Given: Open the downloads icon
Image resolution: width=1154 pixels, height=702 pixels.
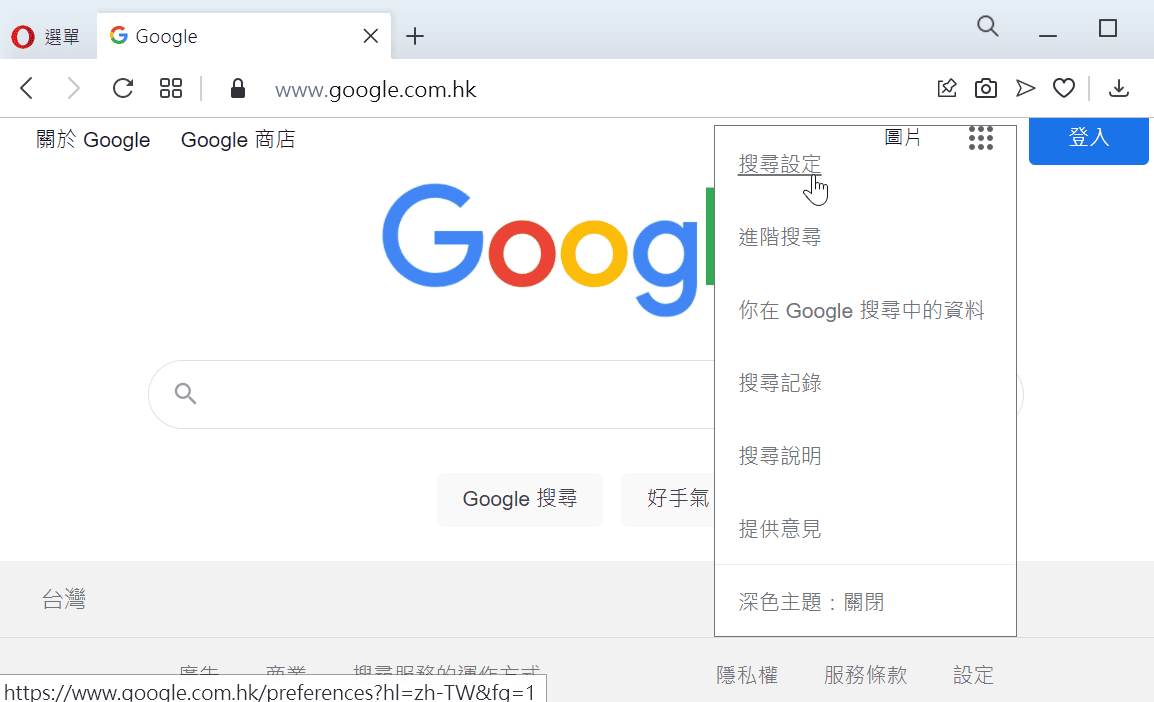Looking at the screenshot, I should pyautogui.click(x=1119, y=89).
